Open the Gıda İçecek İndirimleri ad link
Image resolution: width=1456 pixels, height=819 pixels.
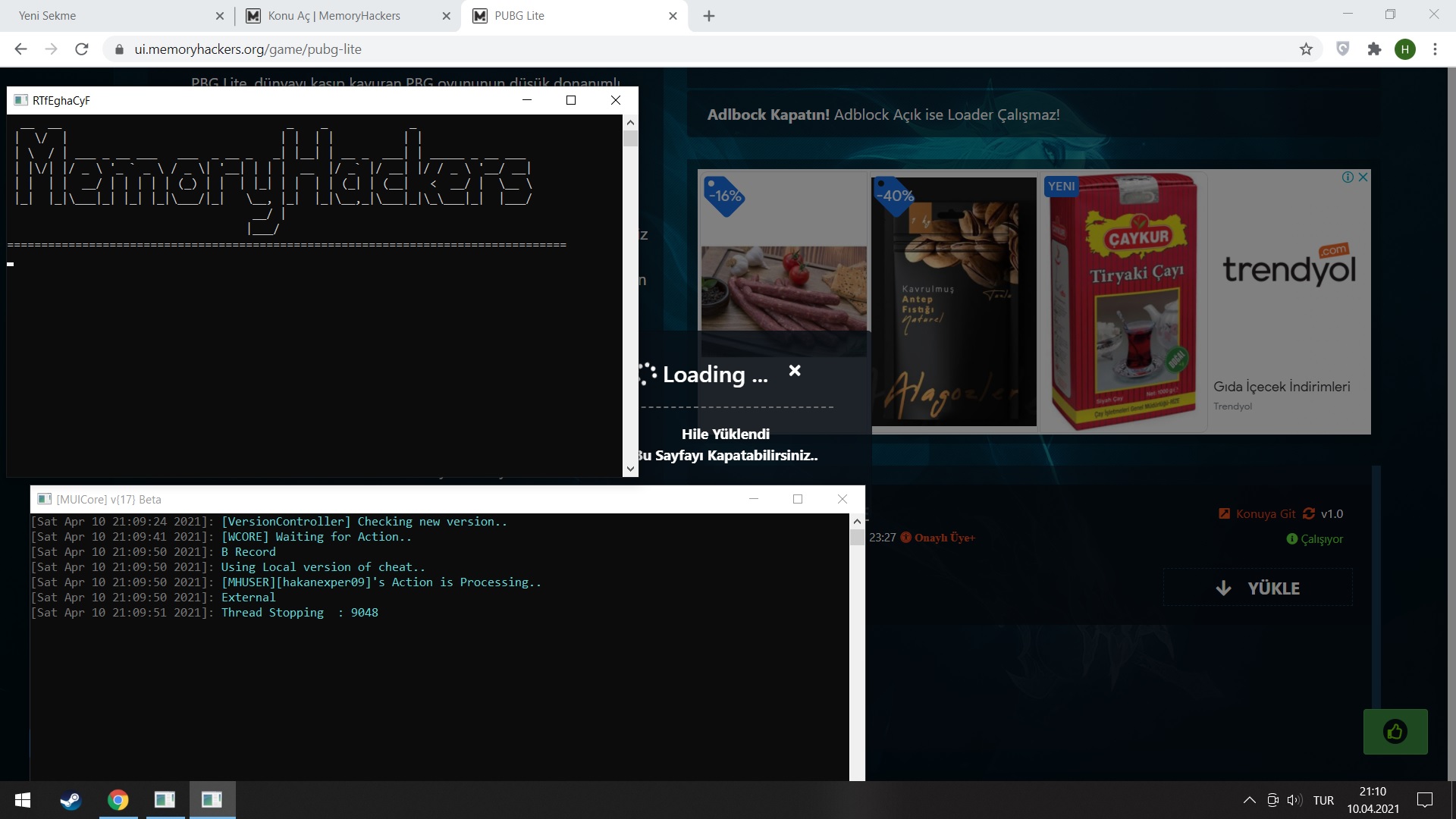pos(1282,387)
